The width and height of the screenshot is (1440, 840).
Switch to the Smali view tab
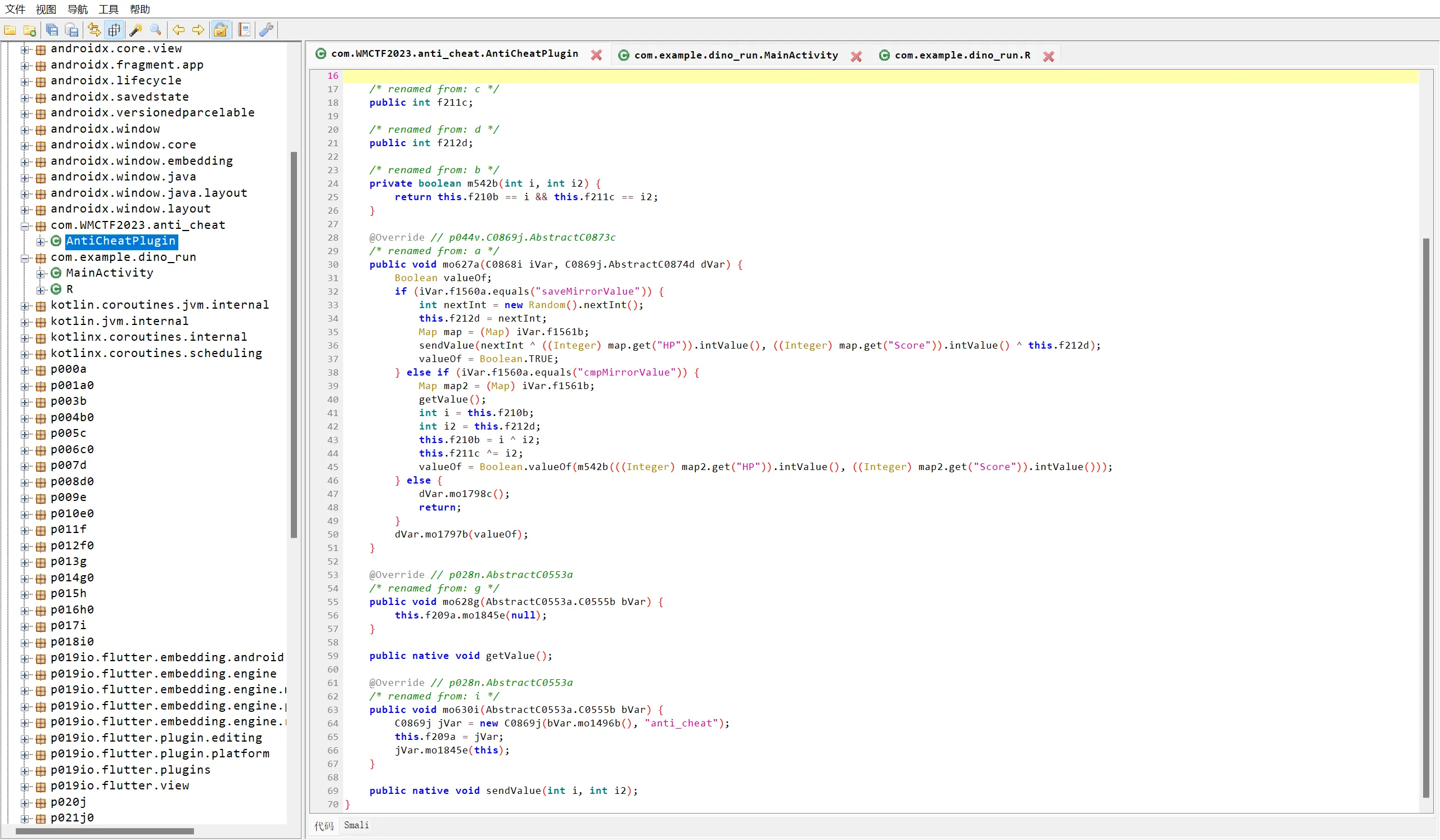pos(356,825)
